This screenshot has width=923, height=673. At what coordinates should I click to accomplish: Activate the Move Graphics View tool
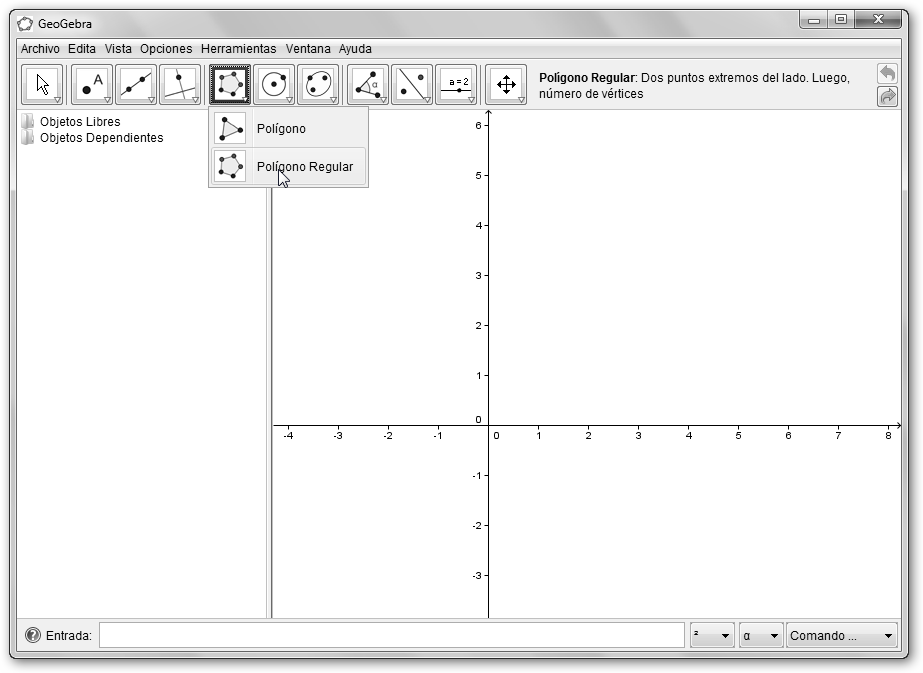pyautogui.click(x=506, y=85)
